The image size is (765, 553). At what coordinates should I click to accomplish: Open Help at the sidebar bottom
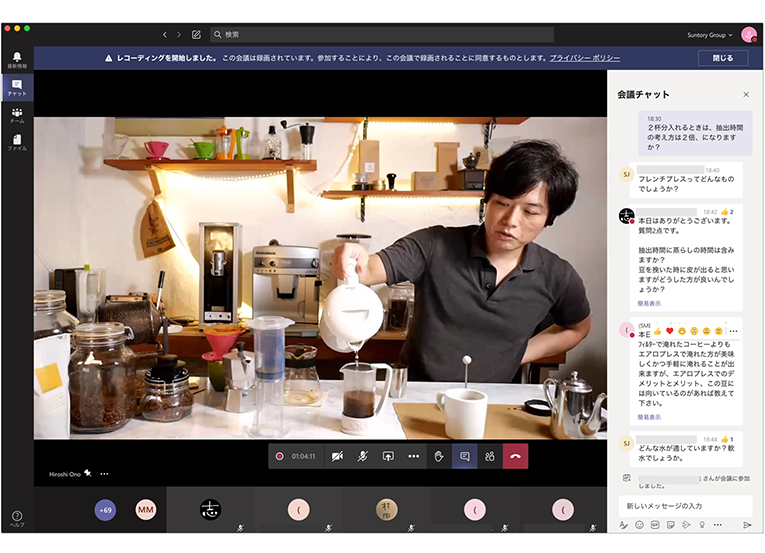(17, 519)
